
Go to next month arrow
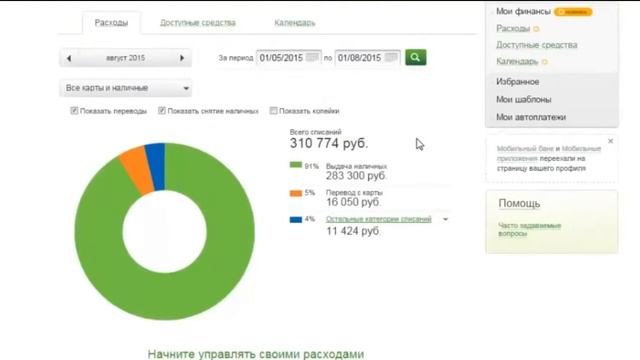(182, 58)
